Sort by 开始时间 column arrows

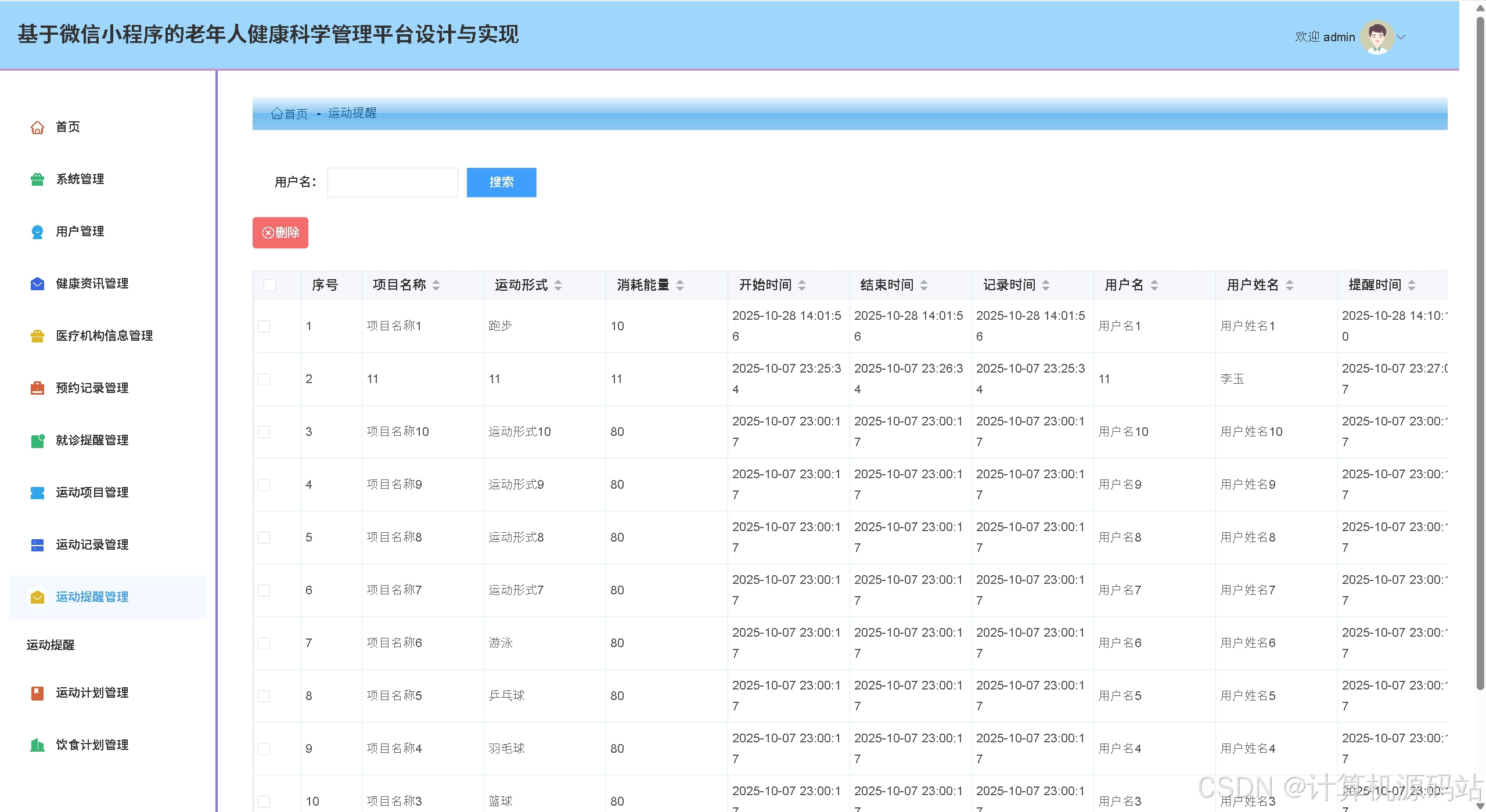click(802, 285)
